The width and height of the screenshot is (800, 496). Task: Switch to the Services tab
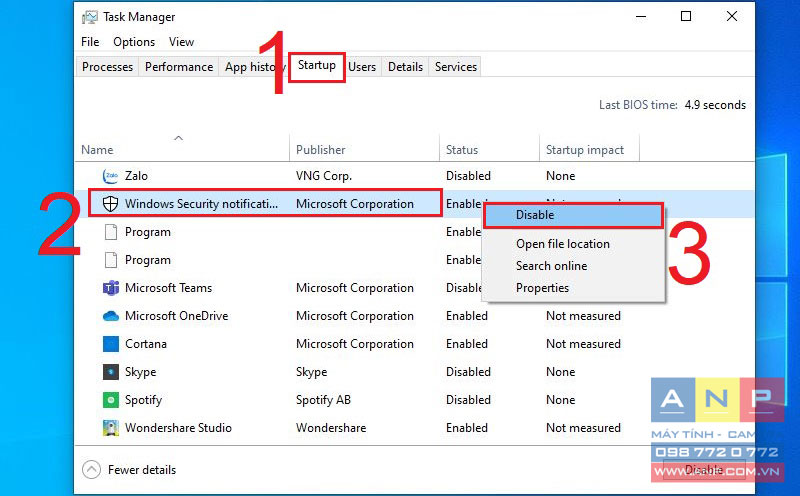coord(456,67)
